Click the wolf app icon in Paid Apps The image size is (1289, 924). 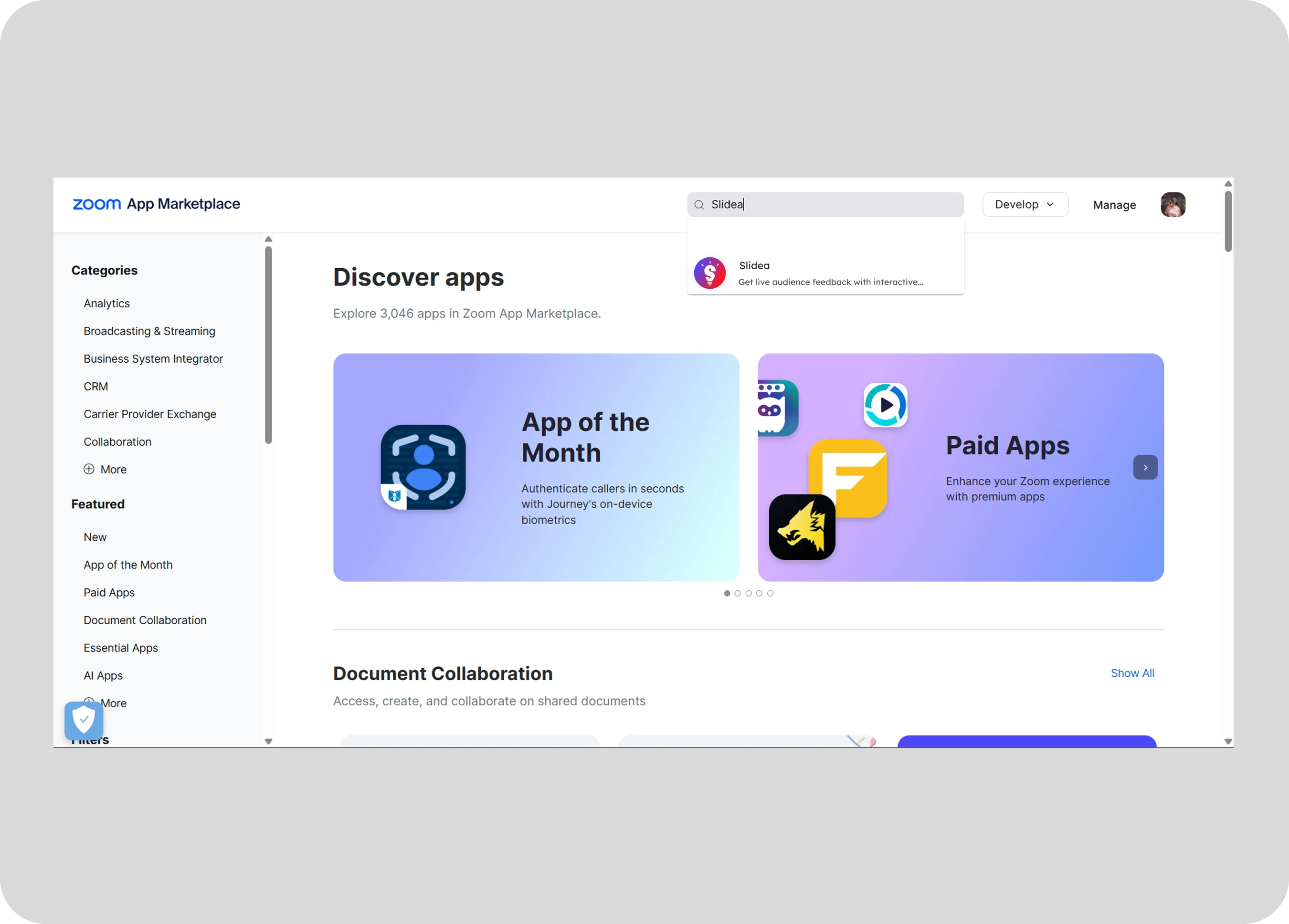[802, 527]
